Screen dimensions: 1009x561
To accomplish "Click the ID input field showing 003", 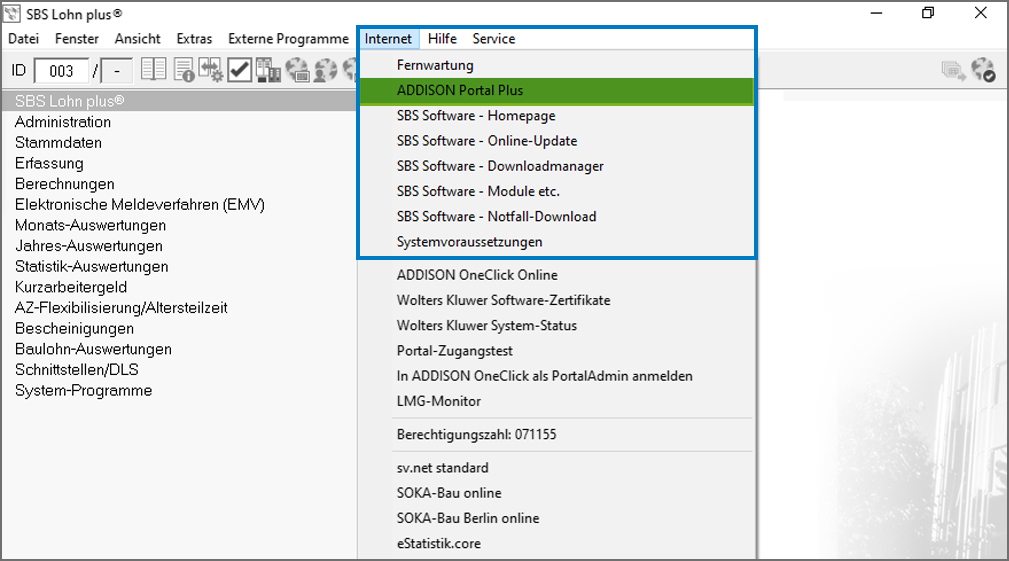I will pyautogui.click(x=62, y=71).
